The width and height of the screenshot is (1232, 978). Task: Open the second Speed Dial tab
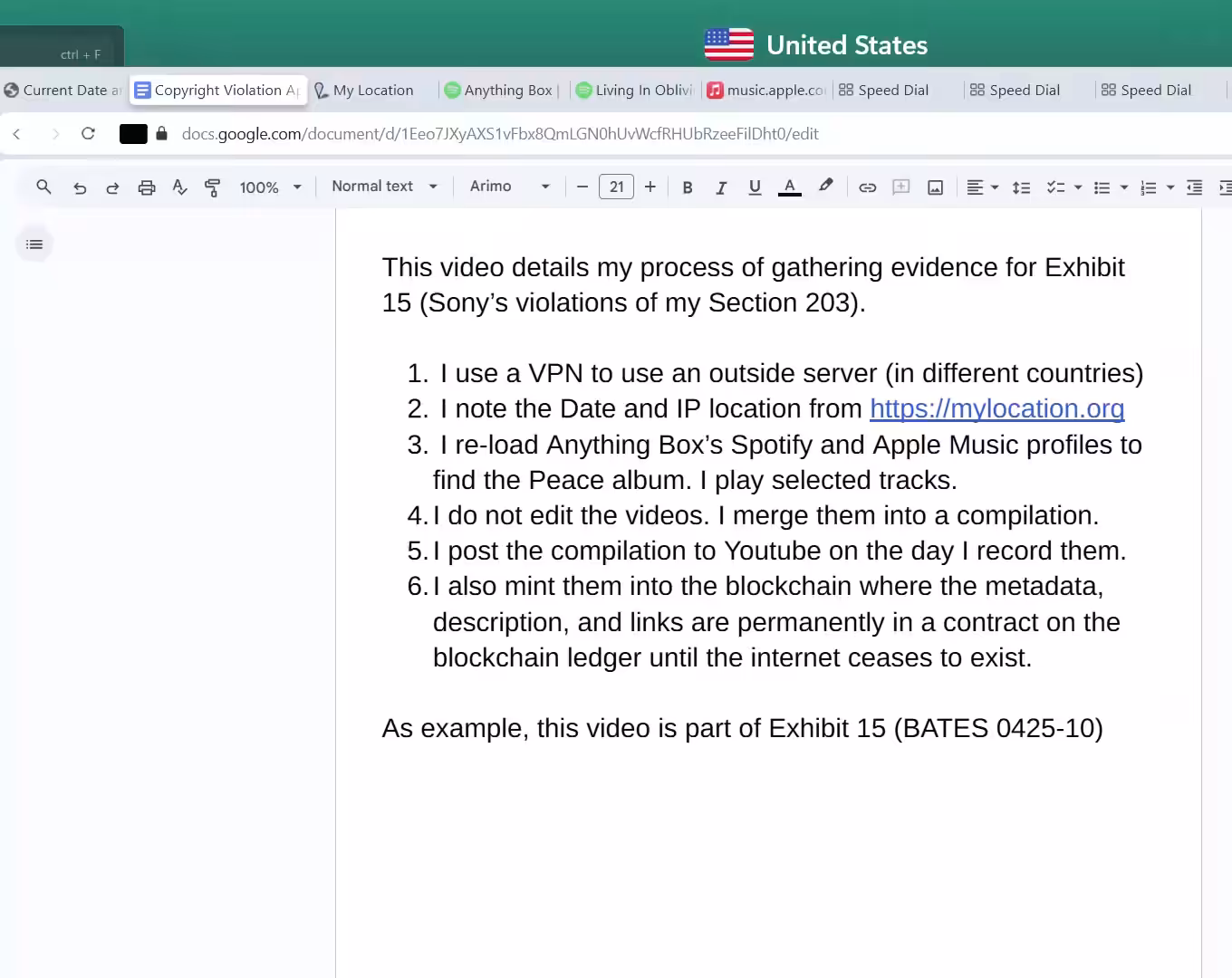[1024, 91]
